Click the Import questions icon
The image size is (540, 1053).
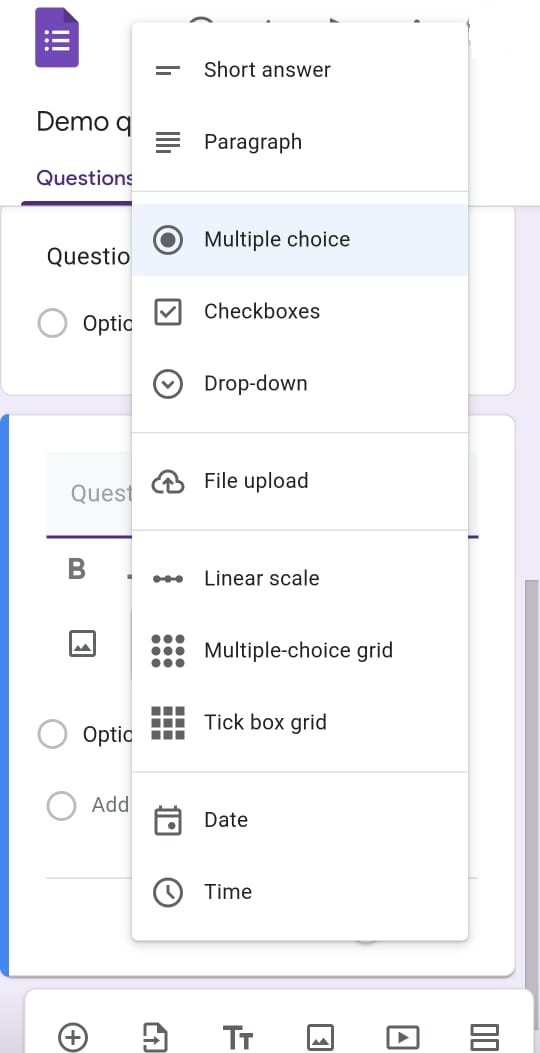pos(155,1037)
